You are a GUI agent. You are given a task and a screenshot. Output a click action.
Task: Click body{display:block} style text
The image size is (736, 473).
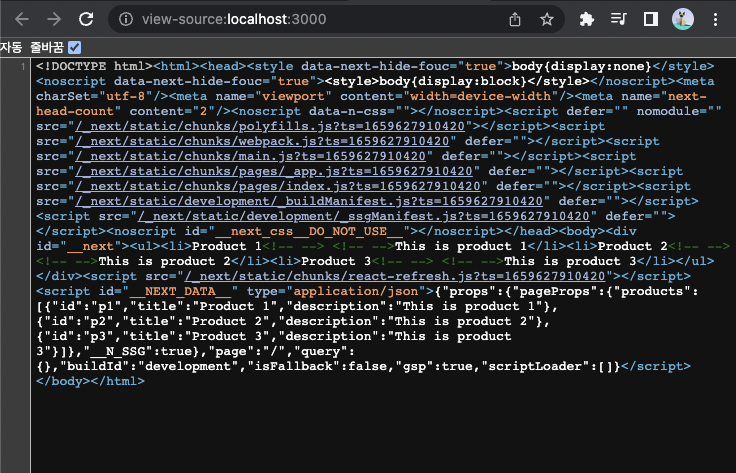click(453, 81)
